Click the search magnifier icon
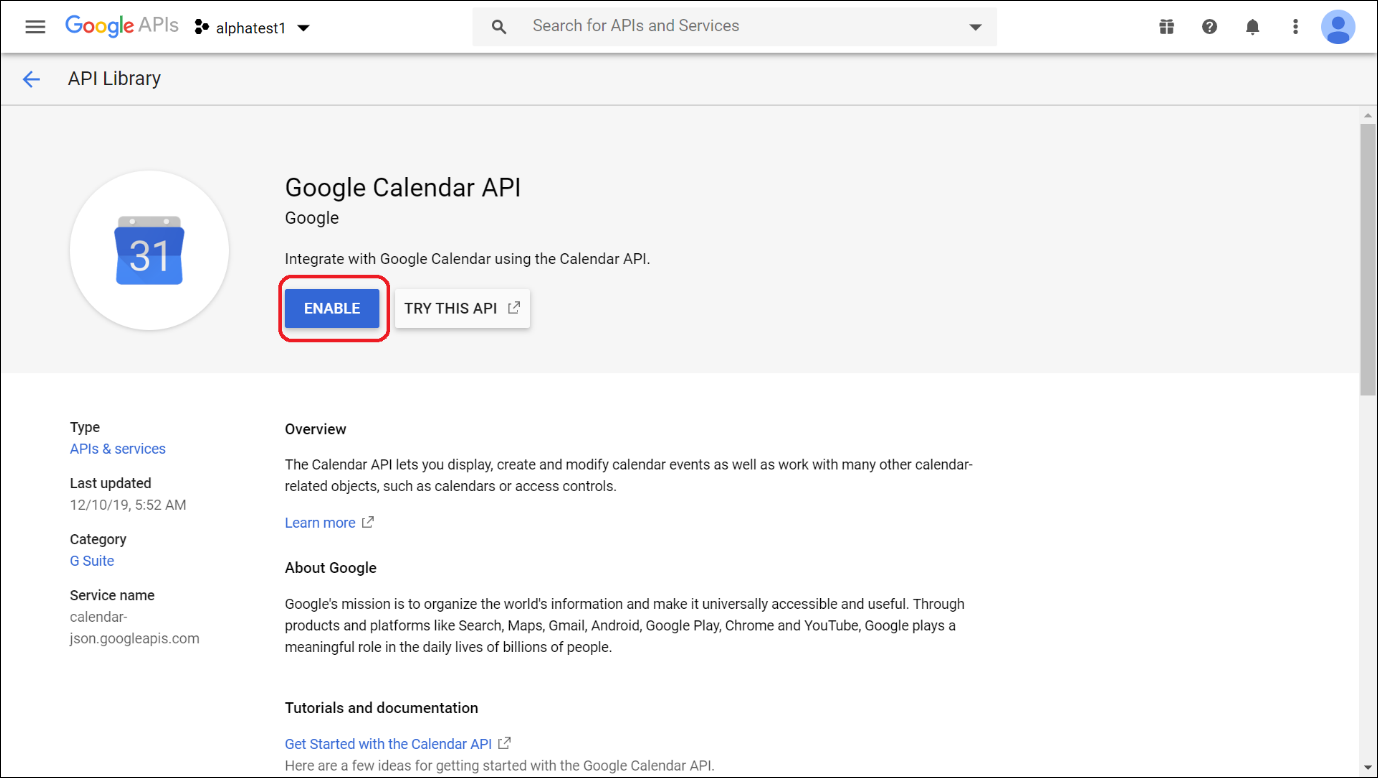The width and height of the screenshot is (1378, 778). [499, 27]
